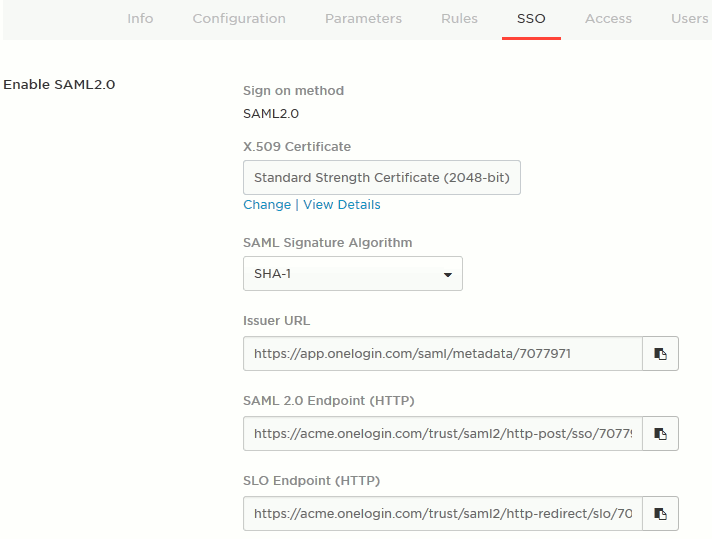Screen dimensions: 712x539
Task: Open the View Details certificate link
Action: 342,205
